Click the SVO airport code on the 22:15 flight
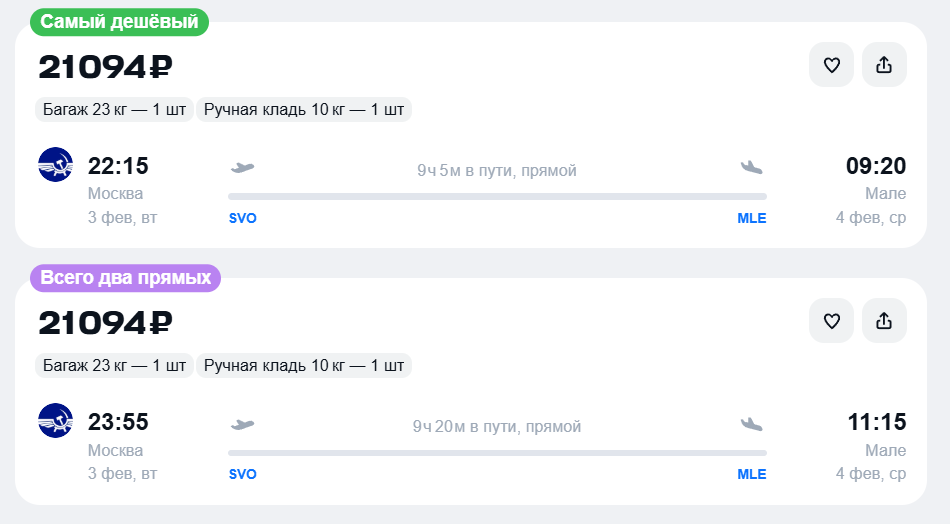The image size is (950, 524). point(242,218)
